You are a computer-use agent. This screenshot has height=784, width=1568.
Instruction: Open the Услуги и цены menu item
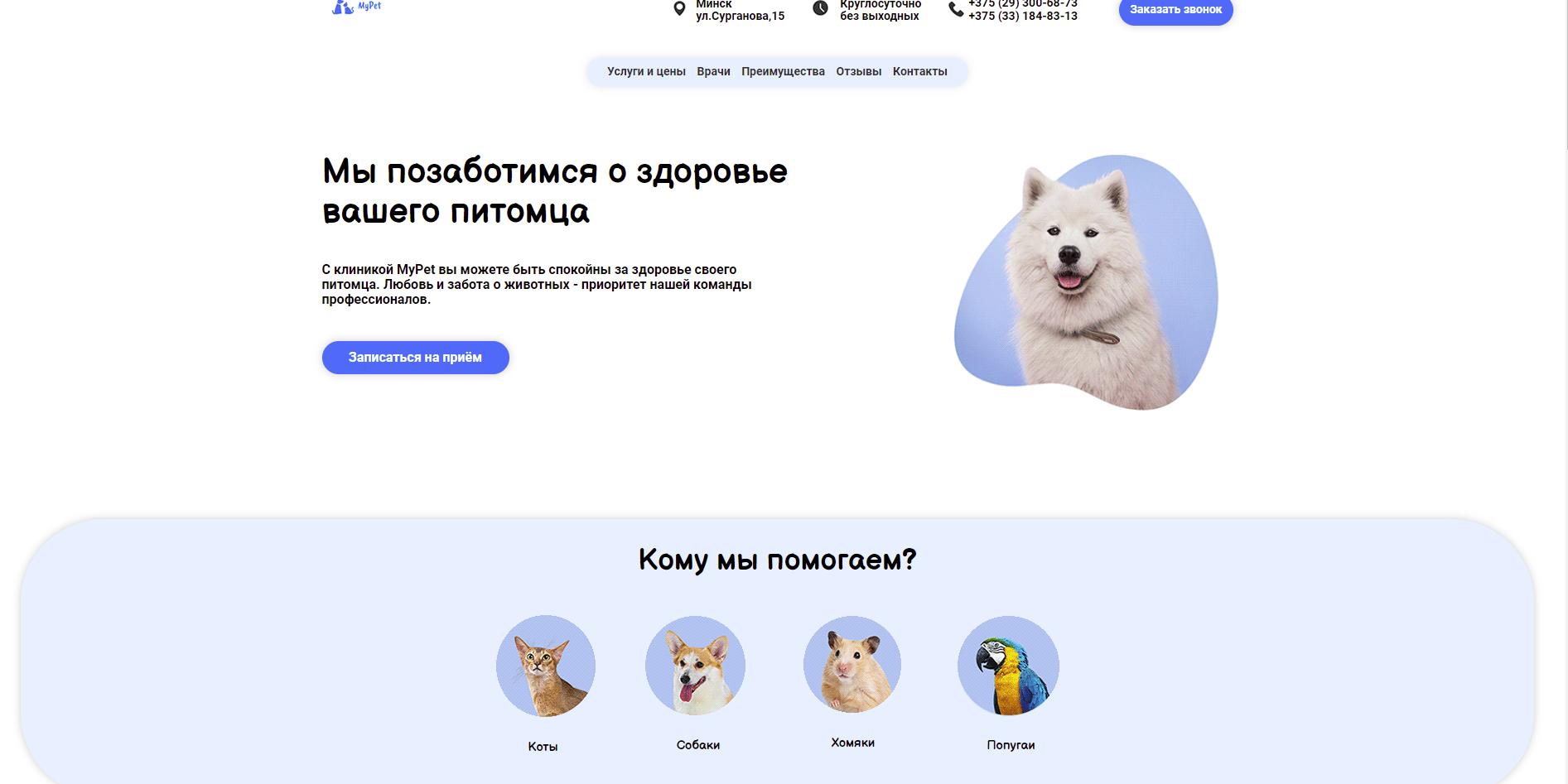[646, 72]
